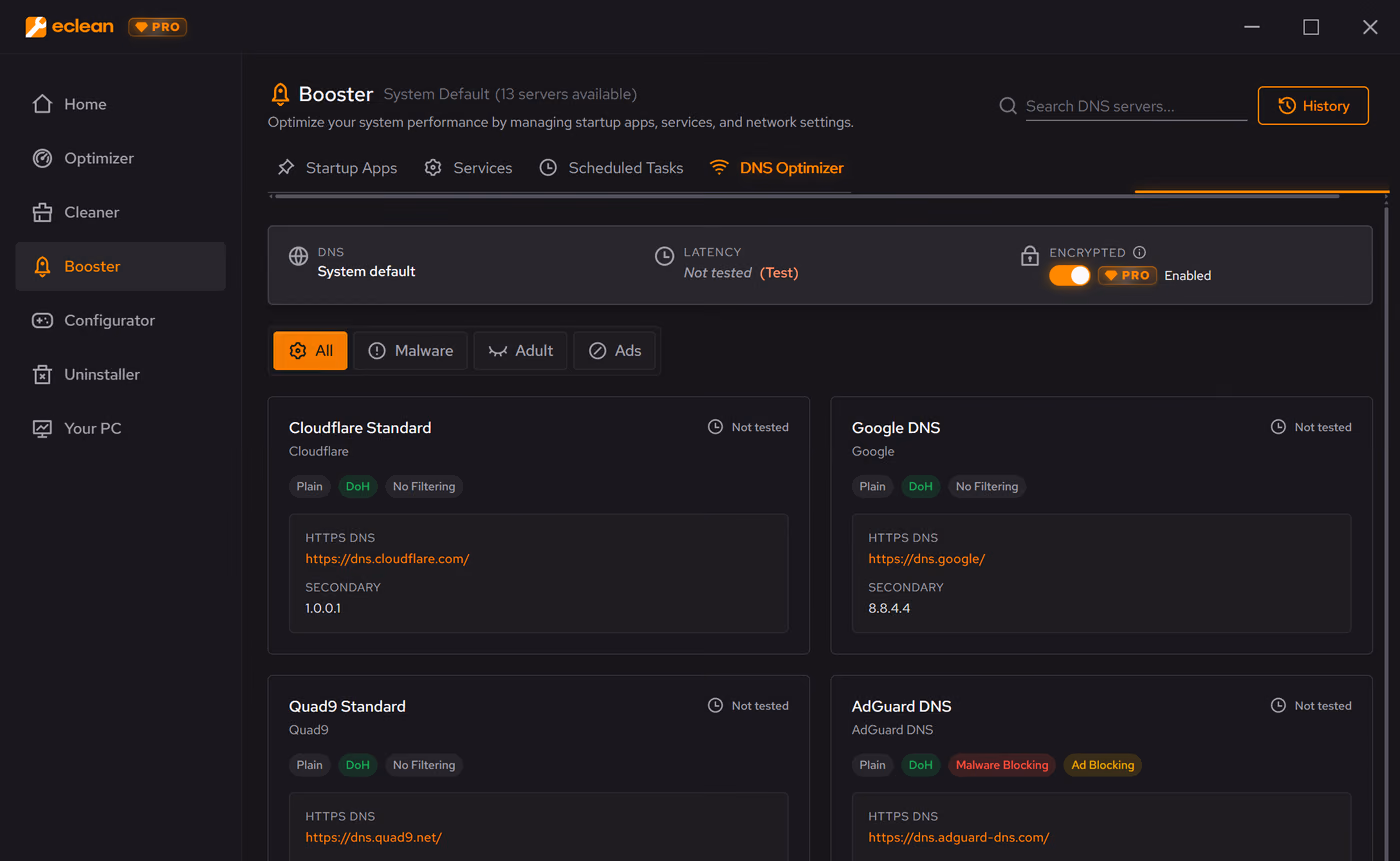Focus the Search DNS servers field
Image resolution: width=1400 pixels, height=861 pixels.
tap(1136, 106)
